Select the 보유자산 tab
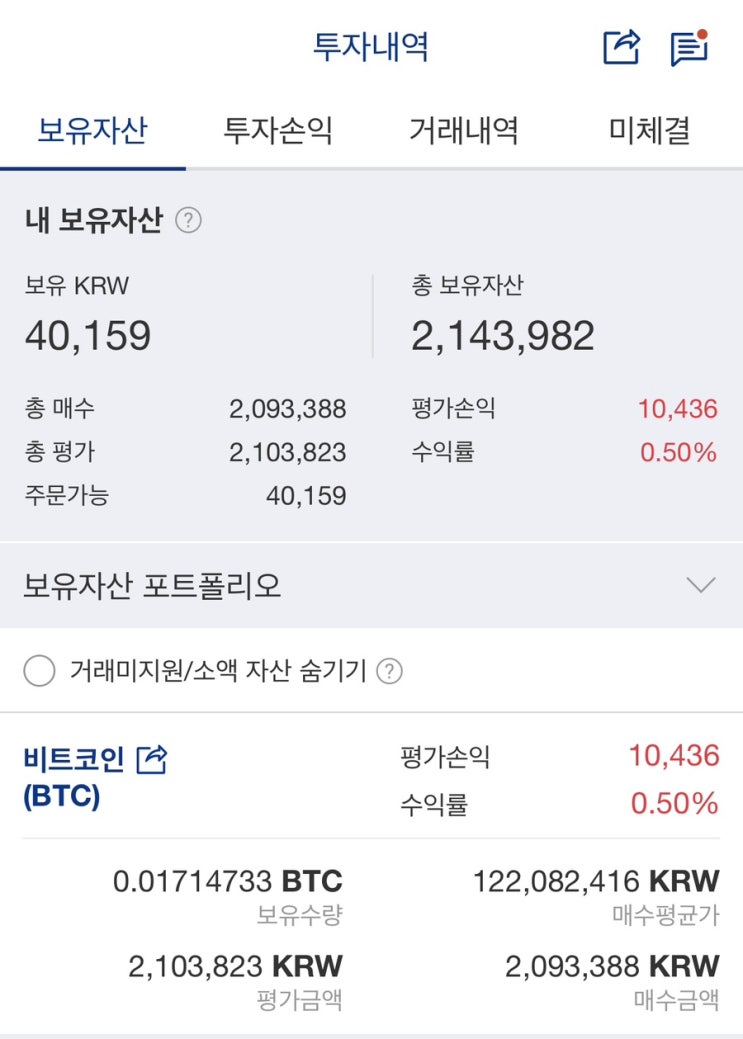 (x=92, y=131)
